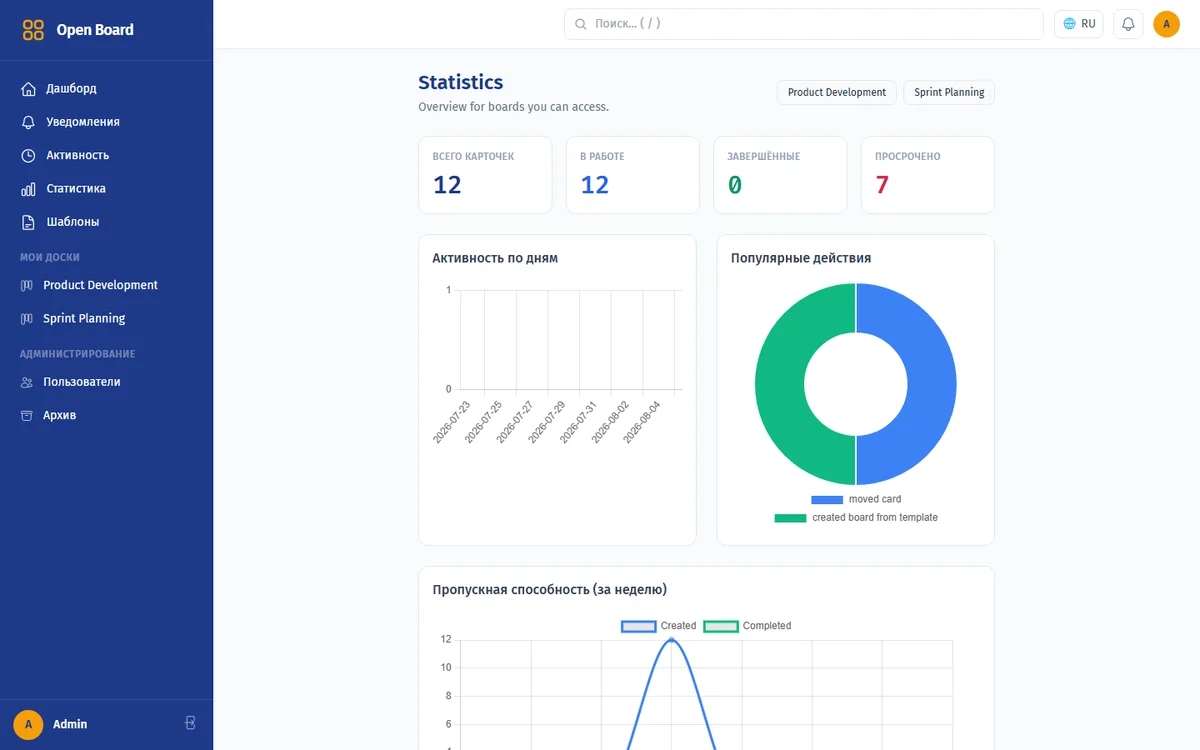Click the 2026-08-04 axis date label
1200x750 pixels.
pyautogui.click(x=642, y=422)
